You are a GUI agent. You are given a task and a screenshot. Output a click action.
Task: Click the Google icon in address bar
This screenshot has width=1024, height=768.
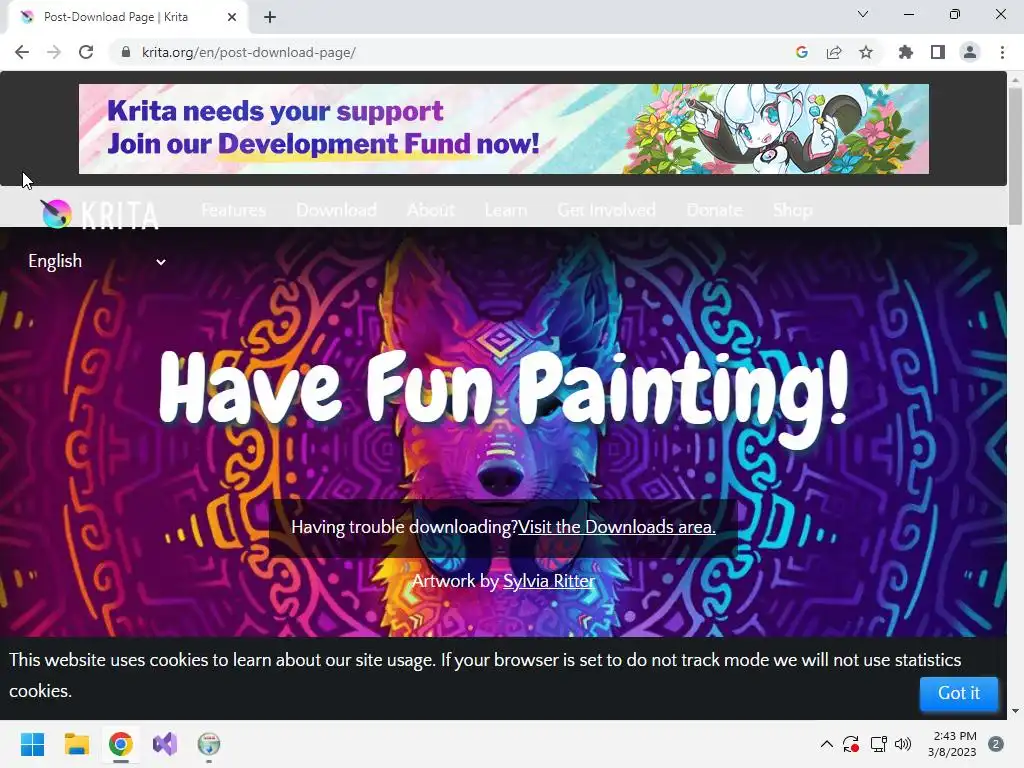pyautogui.click(x=802, y=52)
